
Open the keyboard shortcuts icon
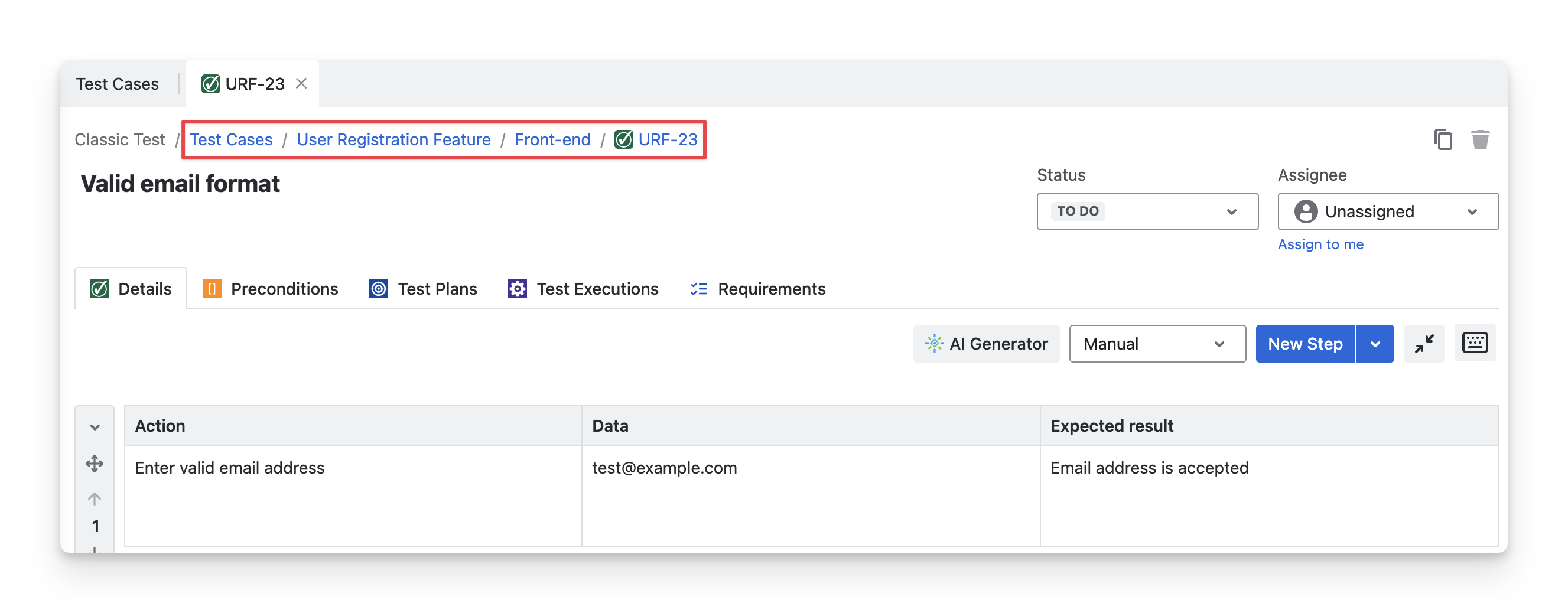click(x=1474, y=343)
